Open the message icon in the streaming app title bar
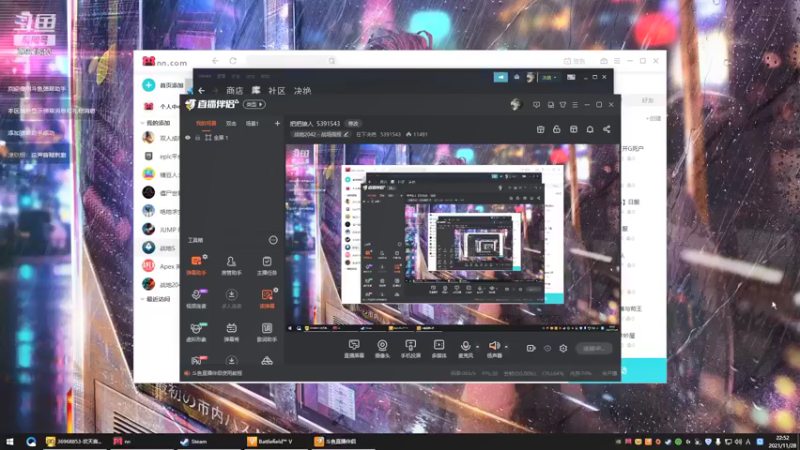The height and width of the screenshot is (450, 800). point(536,105)
